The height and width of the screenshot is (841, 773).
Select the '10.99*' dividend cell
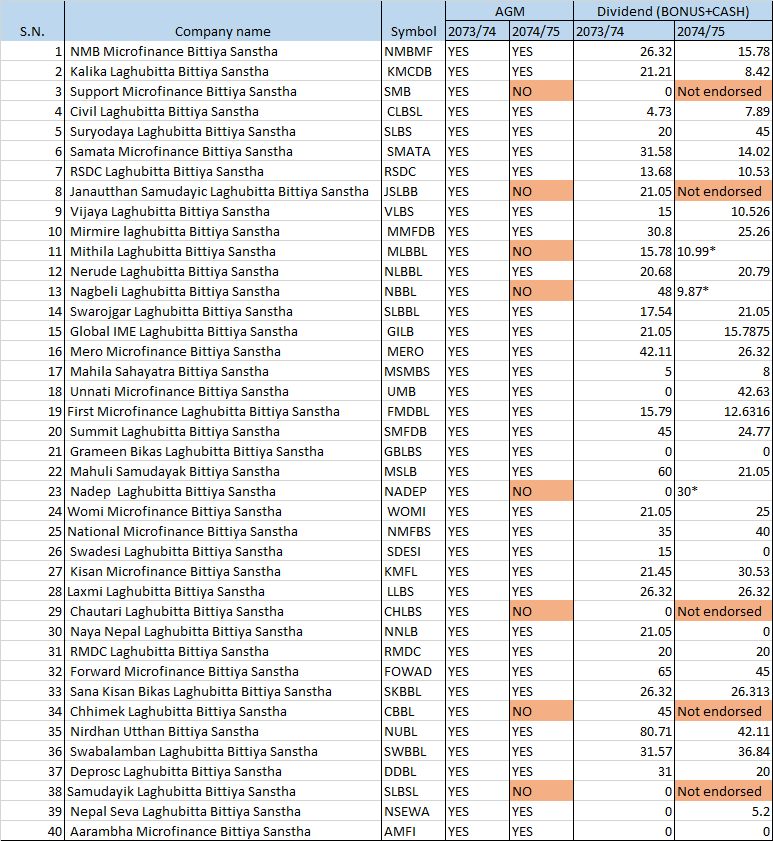(x=723, y=252)
